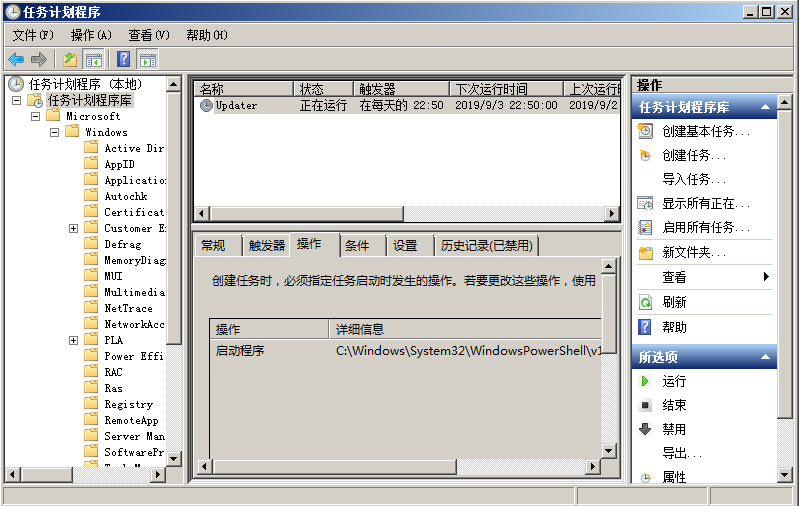
Task: Click the 刷新 refresh icon
Action: (x=646, y=302)
